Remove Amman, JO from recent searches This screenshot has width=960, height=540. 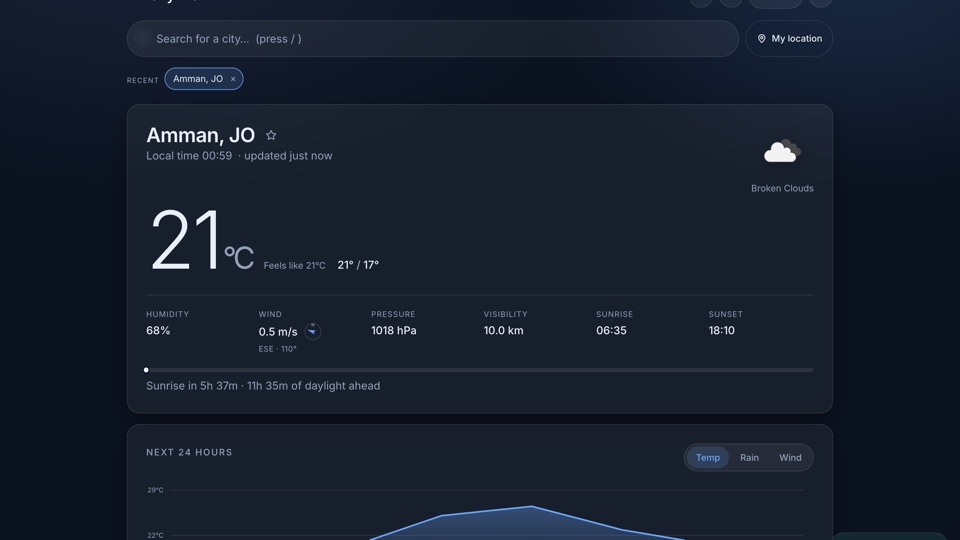coord(233,79)
